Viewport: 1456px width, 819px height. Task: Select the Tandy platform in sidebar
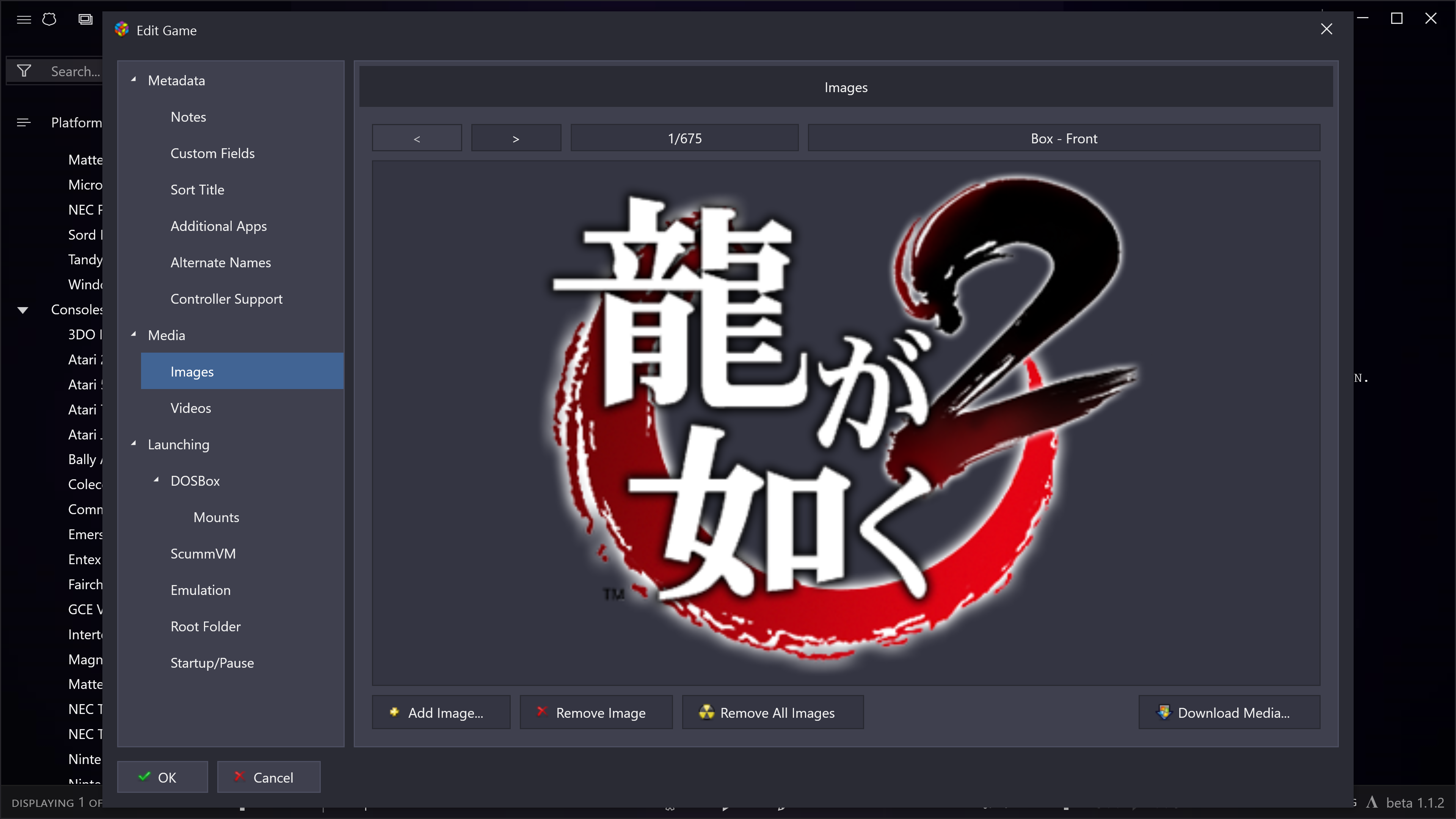pos(85,259)
